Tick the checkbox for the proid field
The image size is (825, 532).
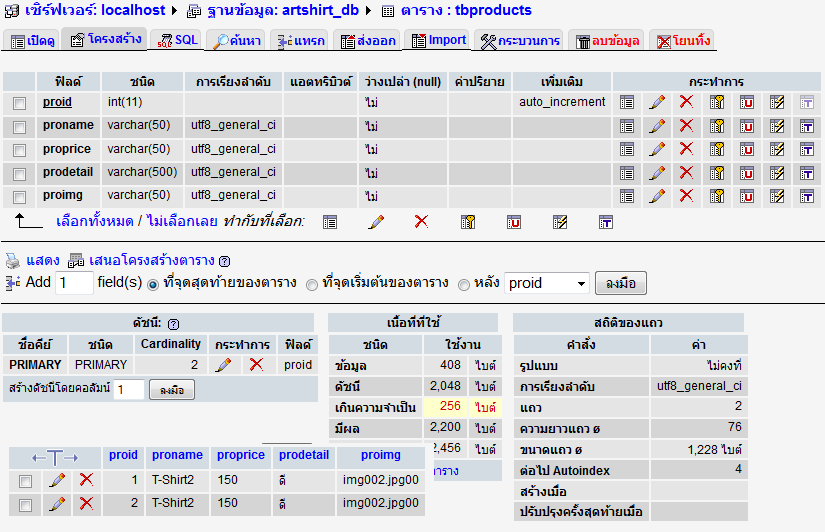pos(19,103)
